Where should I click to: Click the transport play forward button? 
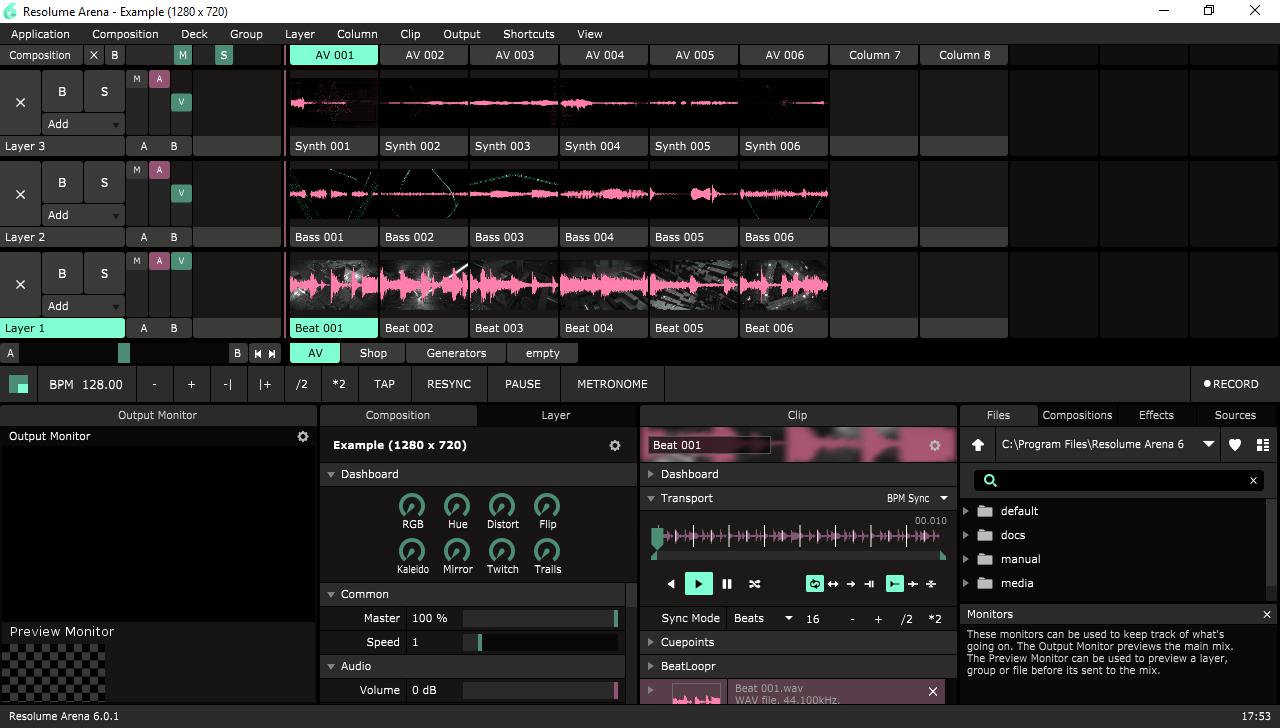click(x=698, y=584)
